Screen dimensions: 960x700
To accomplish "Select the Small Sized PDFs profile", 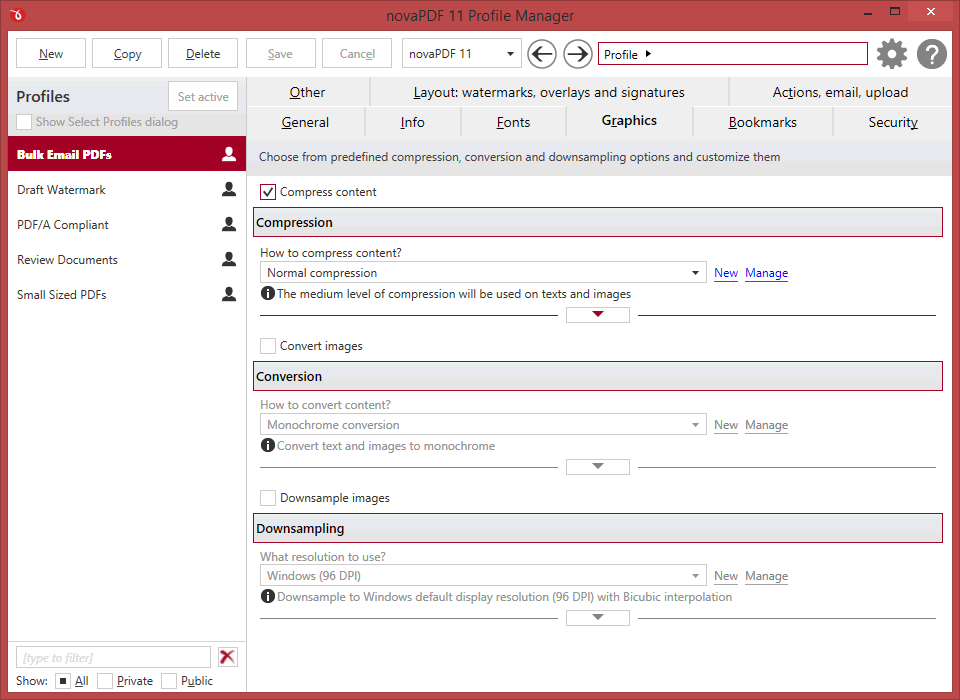I will [127, 294].
